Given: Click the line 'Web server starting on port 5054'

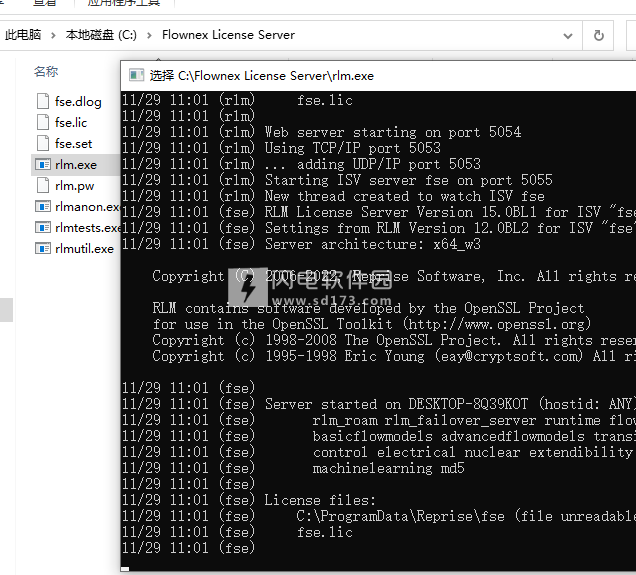Looking at the screenshot, I should coord(393,132).
